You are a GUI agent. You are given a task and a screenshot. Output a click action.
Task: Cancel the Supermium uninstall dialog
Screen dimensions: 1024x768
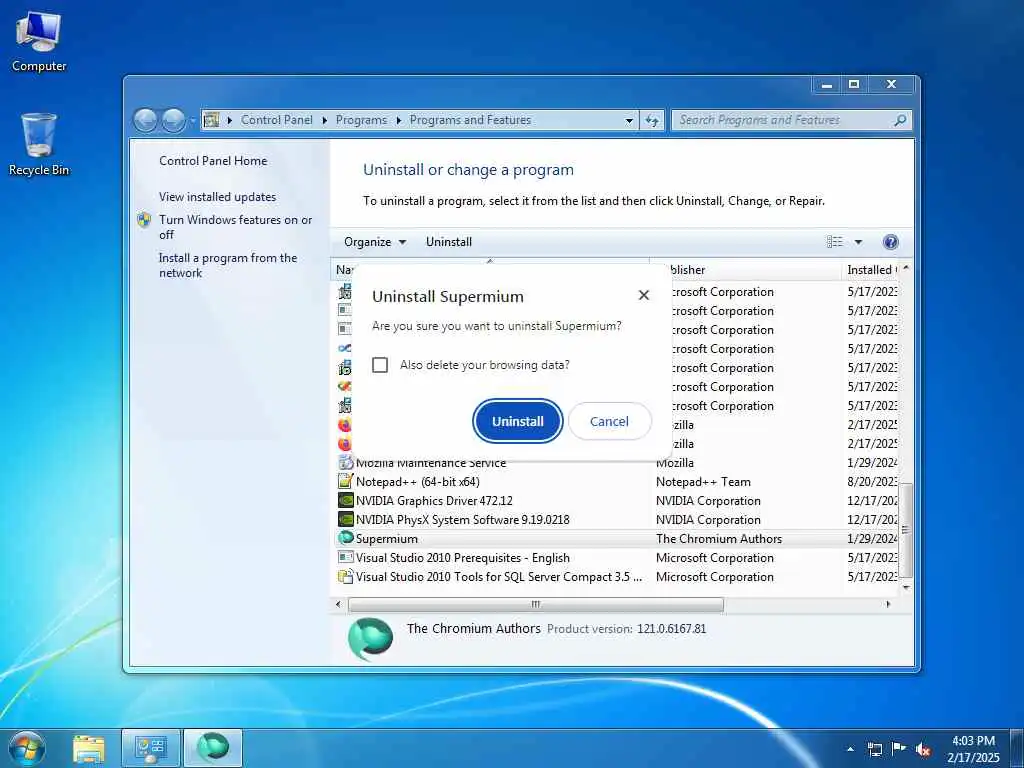(609, 421)
